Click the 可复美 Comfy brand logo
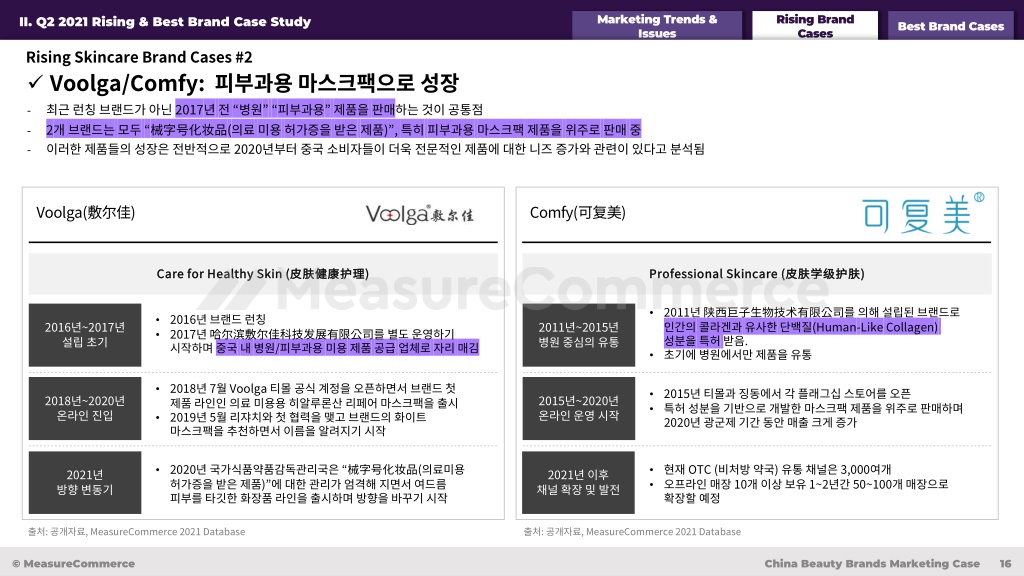1024x576 pixels. tap(923, 214)
